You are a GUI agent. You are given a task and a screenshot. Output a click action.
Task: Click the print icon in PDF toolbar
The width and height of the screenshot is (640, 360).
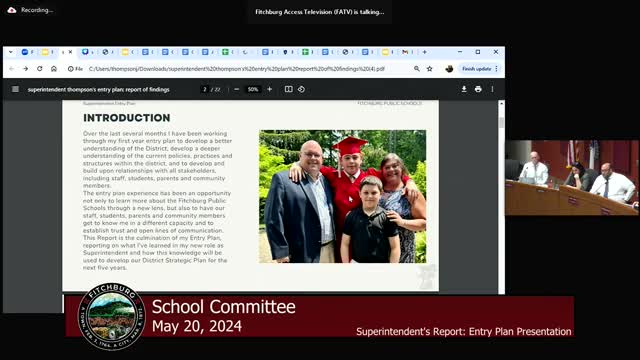(478, 89)
